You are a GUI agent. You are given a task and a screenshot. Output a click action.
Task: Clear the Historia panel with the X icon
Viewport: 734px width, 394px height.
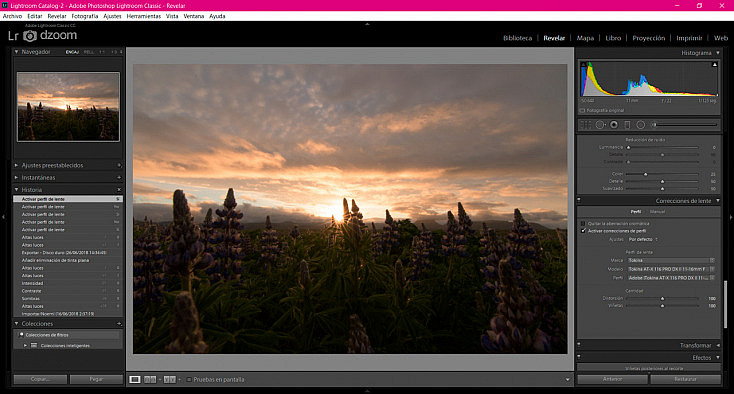(x=119, y=190)
